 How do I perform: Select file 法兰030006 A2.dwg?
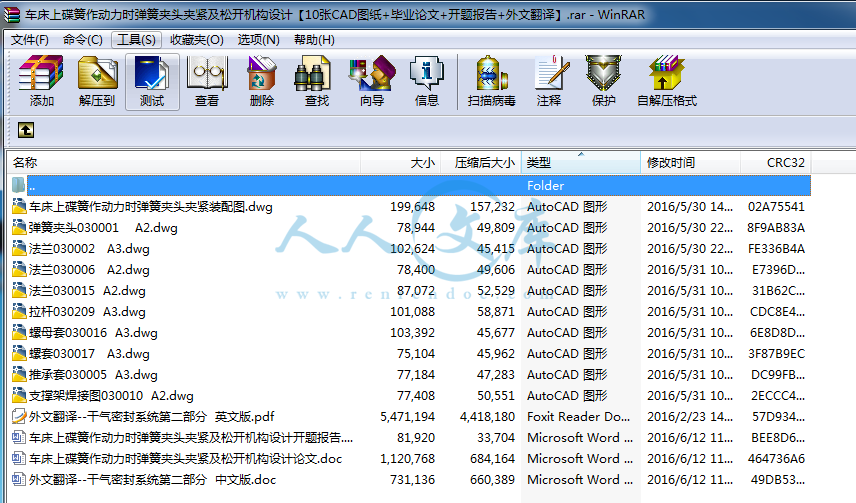(x=89, y=269)
